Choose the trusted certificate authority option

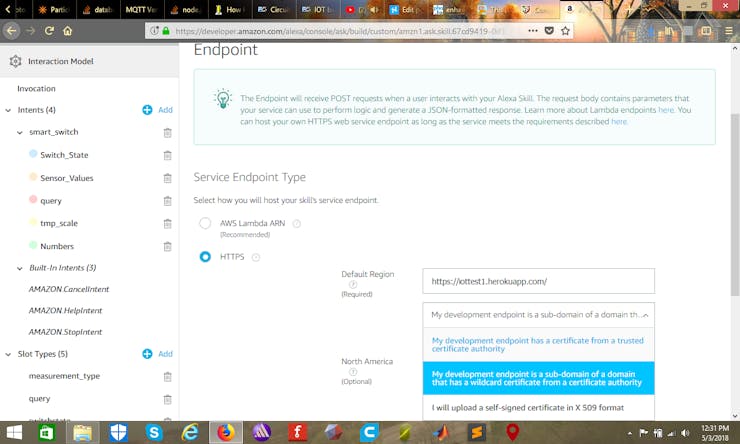538,345
